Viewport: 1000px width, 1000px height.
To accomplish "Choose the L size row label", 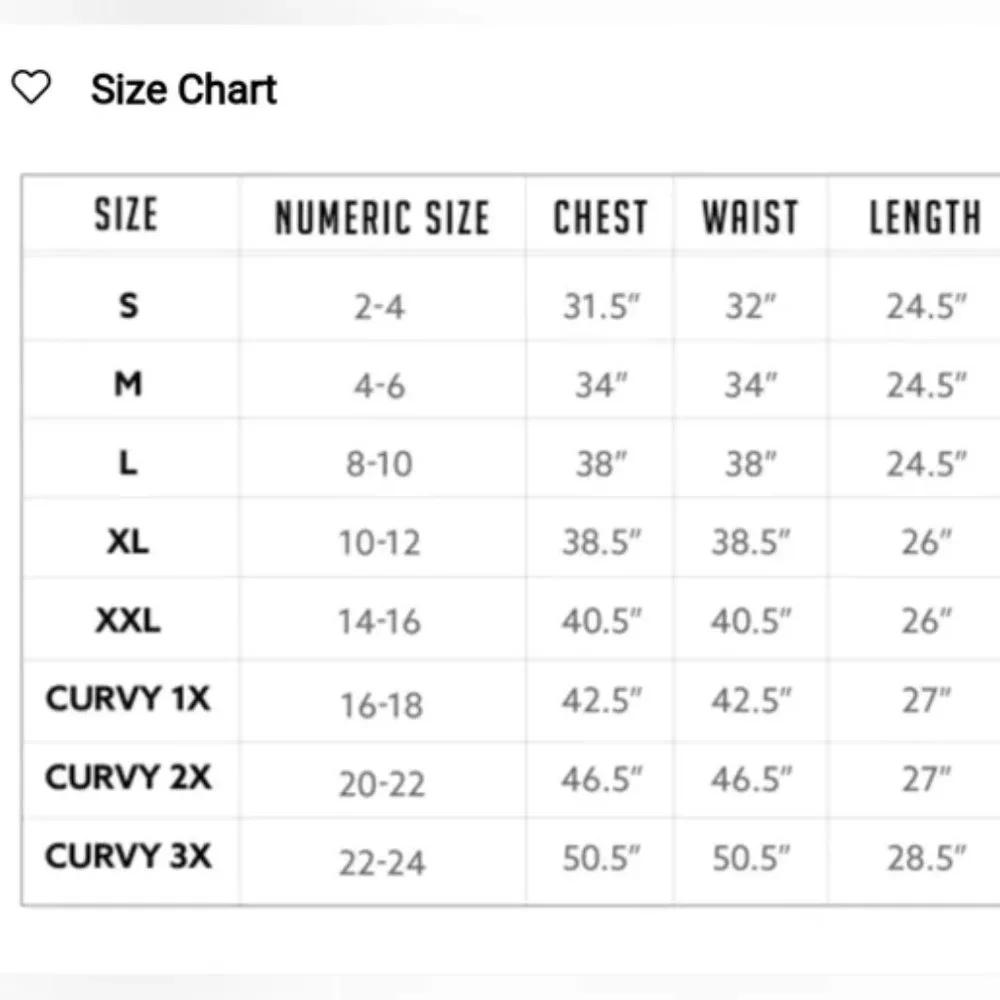I will 128,463.
